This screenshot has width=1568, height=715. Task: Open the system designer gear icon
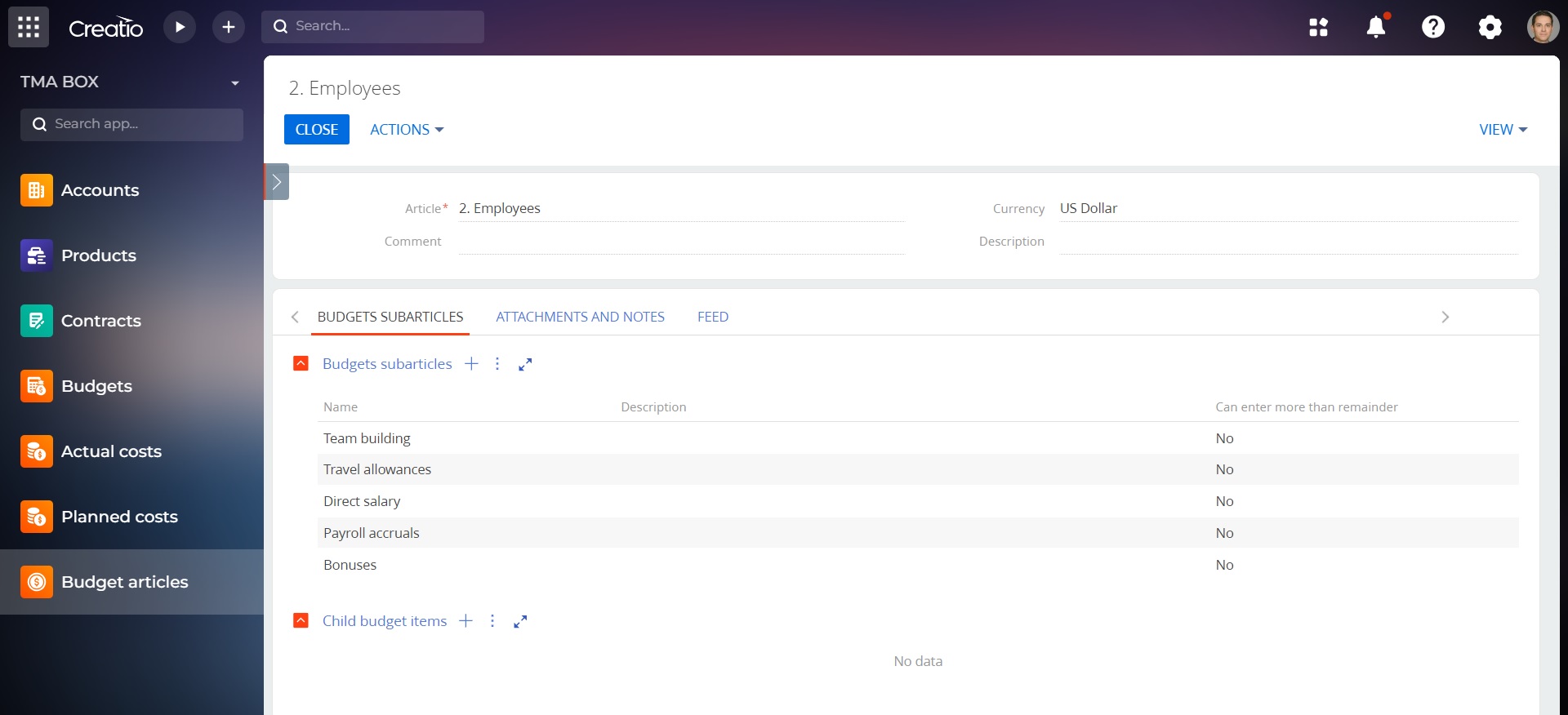(x=1490, y=27)
